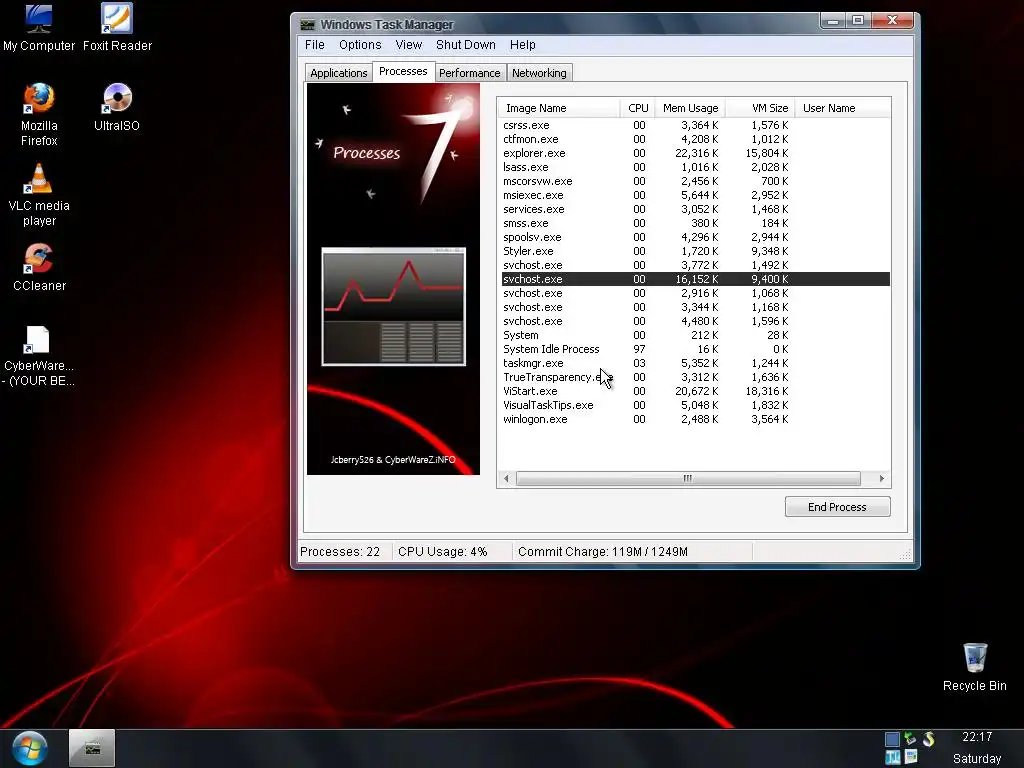Screen dimensions: 1024x768
Task: Click the Safely Remove Hardware tray icon
Action: pos(910,739)
